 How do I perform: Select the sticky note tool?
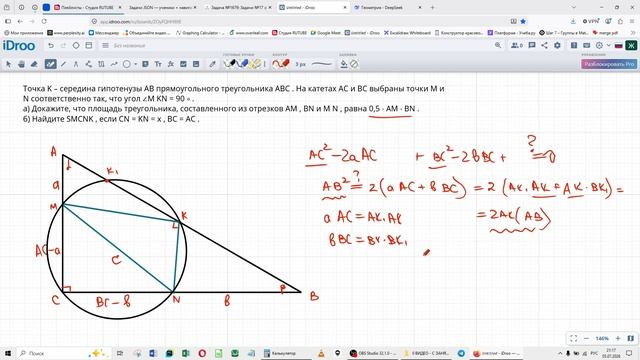[145, 64]
